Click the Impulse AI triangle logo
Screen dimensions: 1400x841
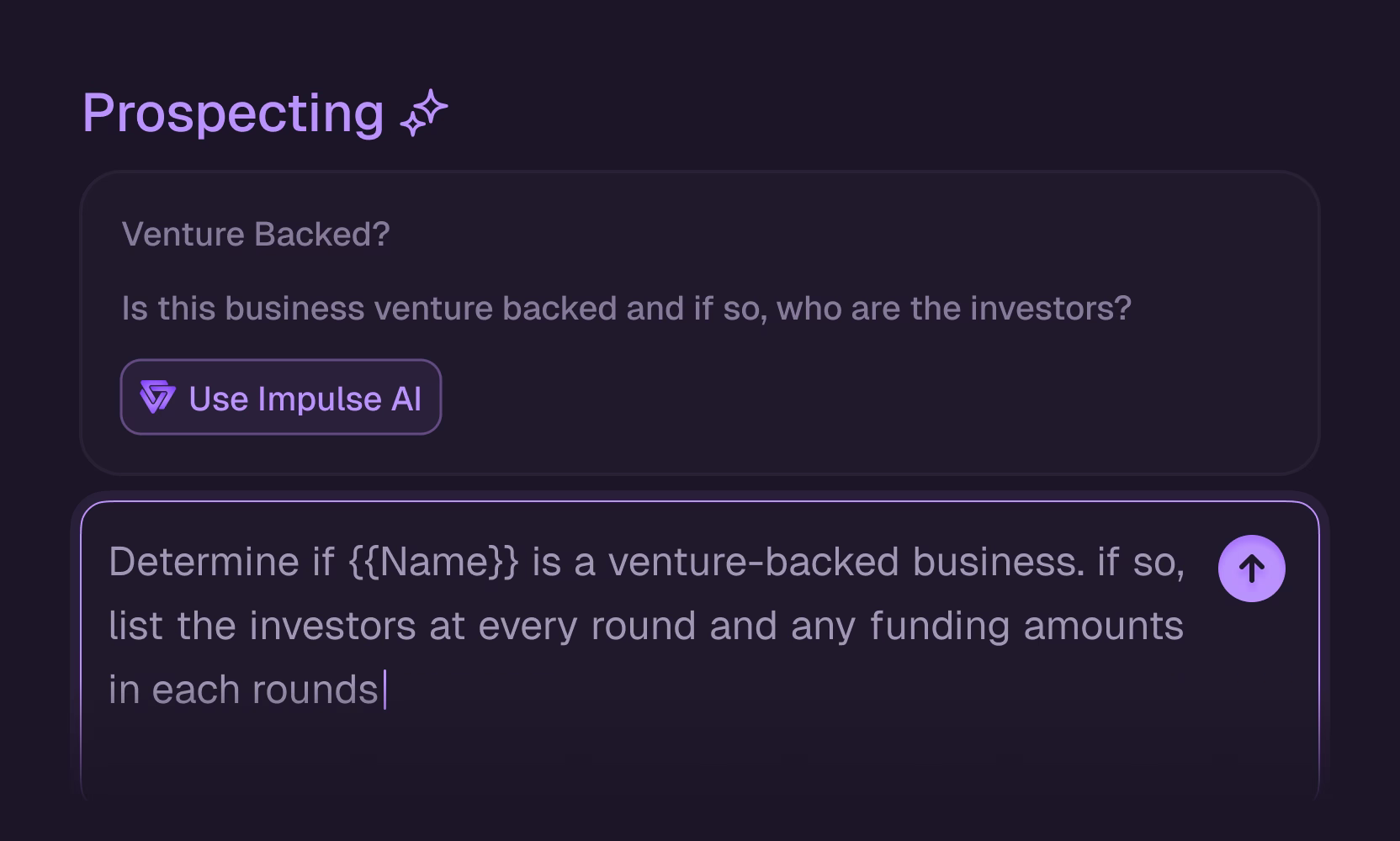tap(157, 397)
